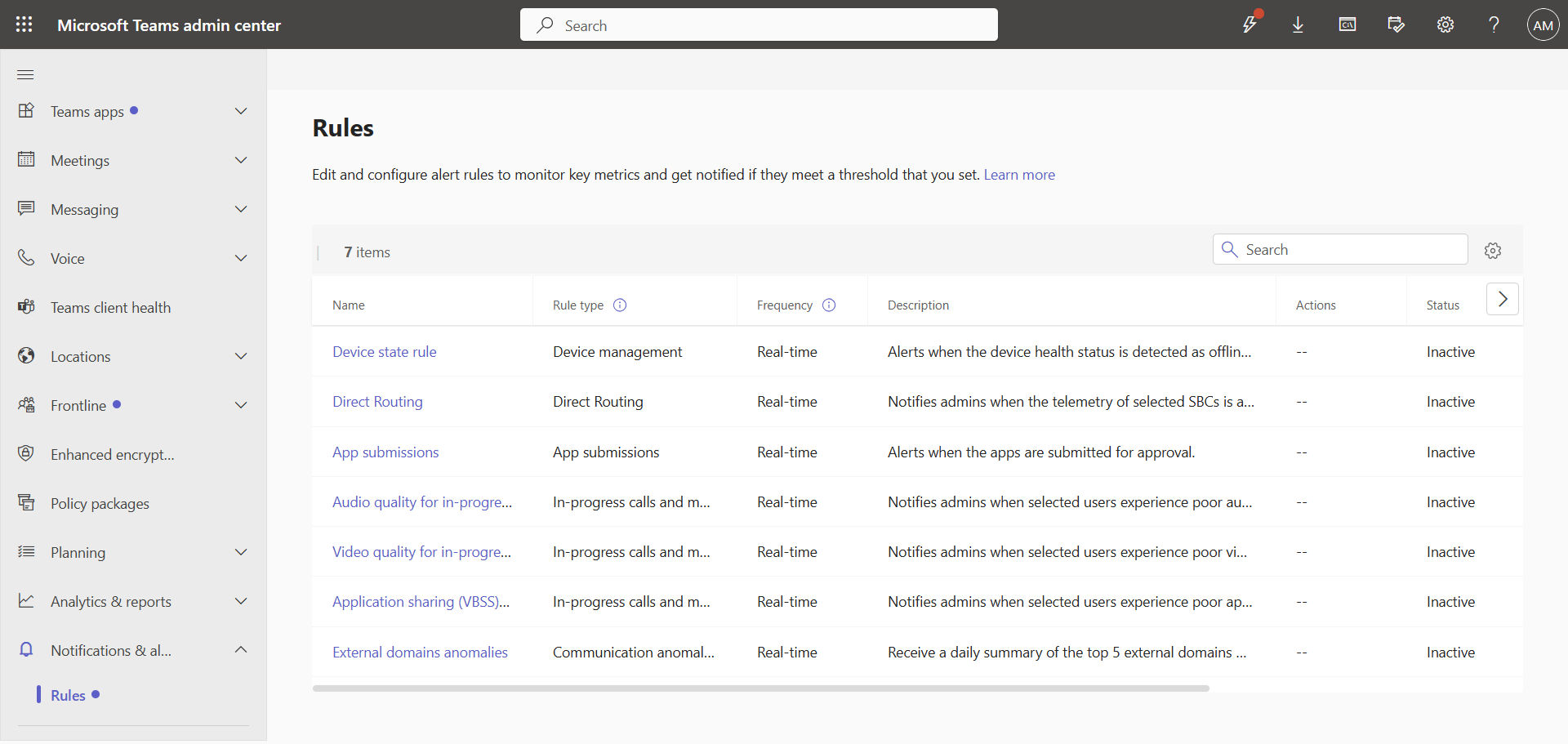Open the Help question mark icon
The width and height of the screenshot is (1568, 744).
click(x=1494, y=25)
